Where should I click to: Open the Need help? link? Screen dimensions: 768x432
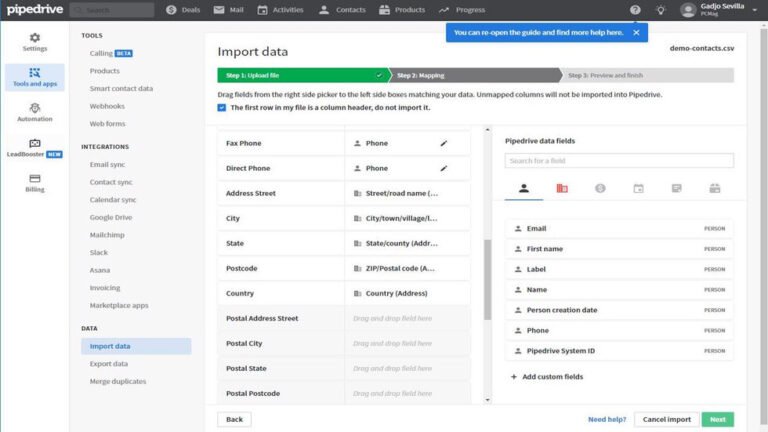pyautogui.click(x=607, y=419)
